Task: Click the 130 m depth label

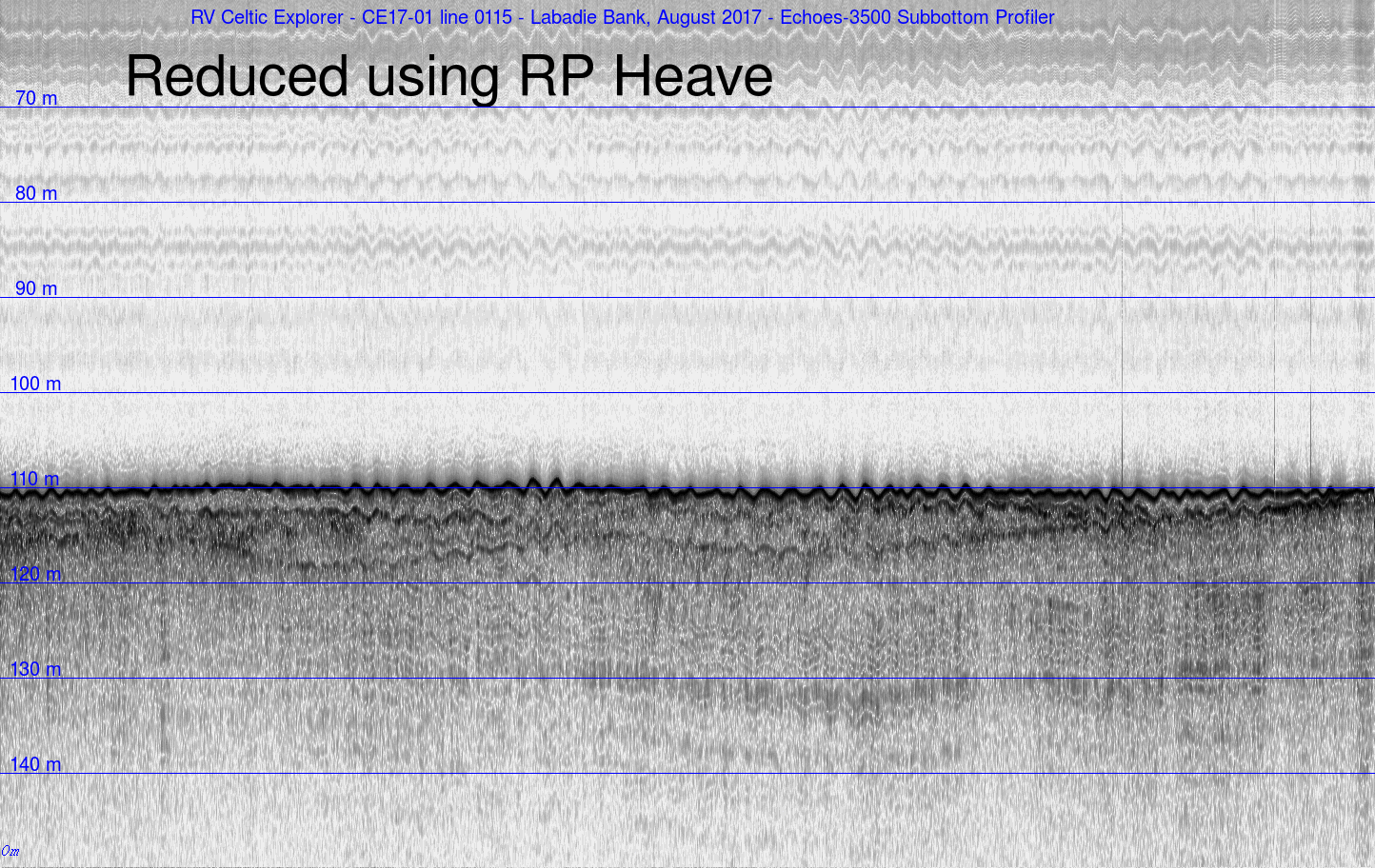Action: (35, 669)
